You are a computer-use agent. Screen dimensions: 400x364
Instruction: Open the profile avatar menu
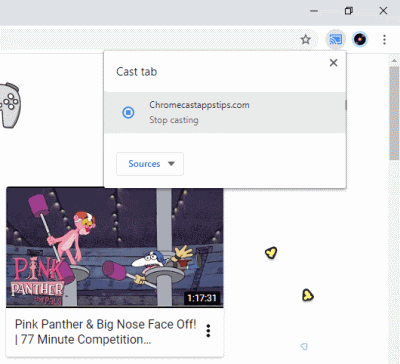click(x=360, y=40)
